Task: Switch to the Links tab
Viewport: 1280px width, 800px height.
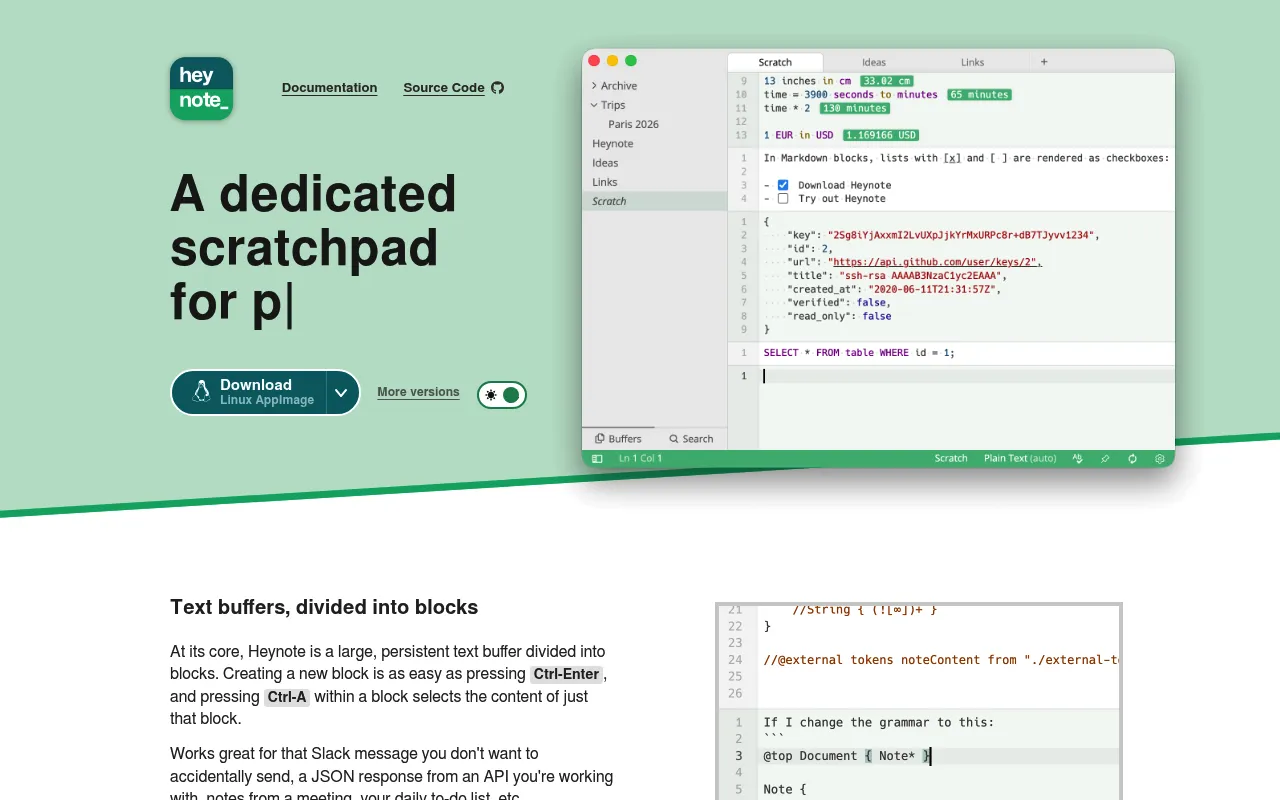Action: click(973, 62)
